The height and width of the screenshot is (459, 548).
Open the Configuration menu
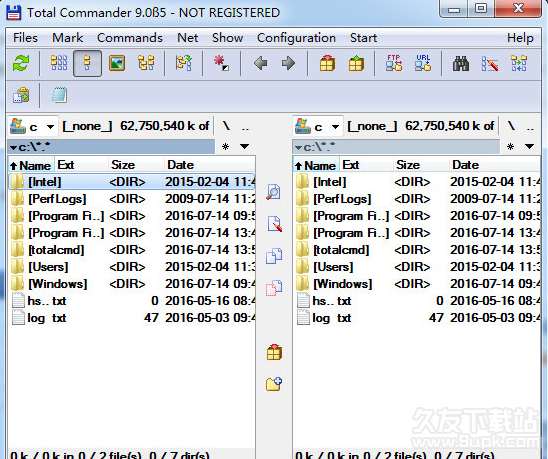(296, 38)
